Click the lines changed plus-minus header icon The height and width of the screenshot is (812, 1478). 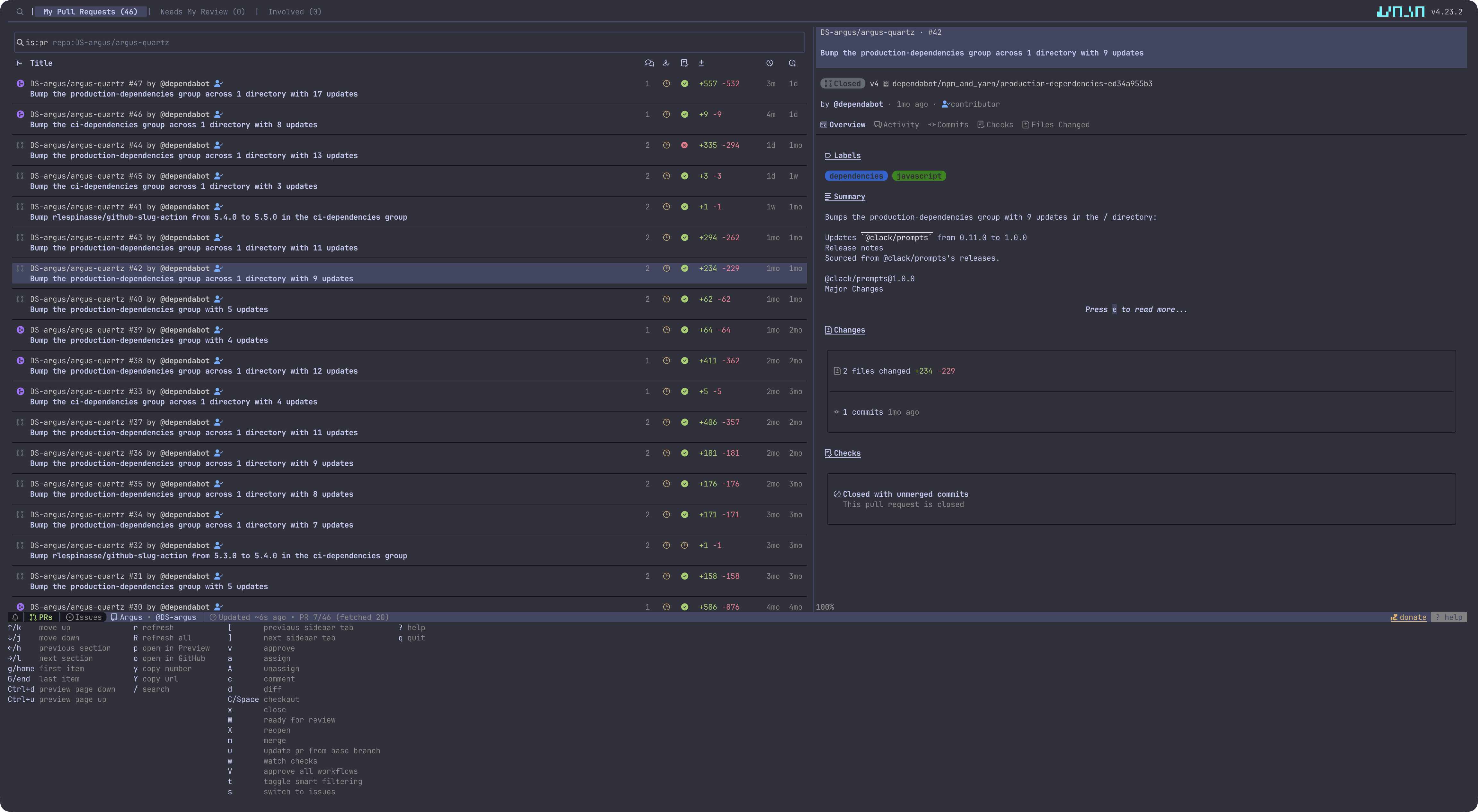pos(701,63)
